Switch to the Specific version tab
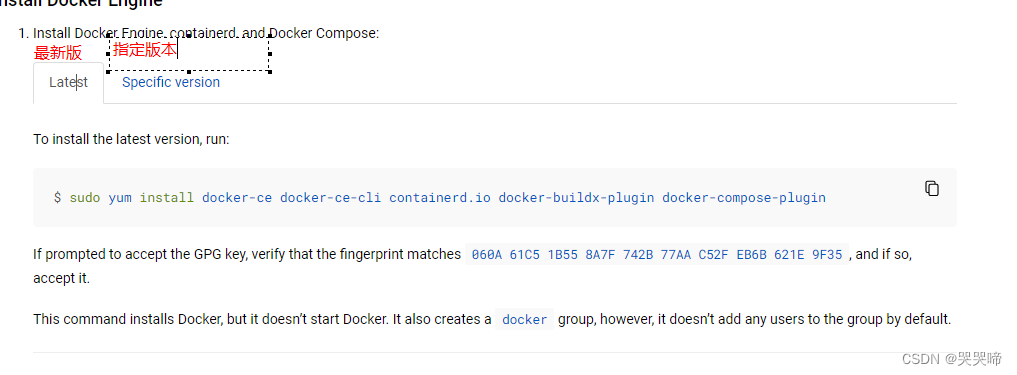1017x375 pixels. (x=171, y=82)
